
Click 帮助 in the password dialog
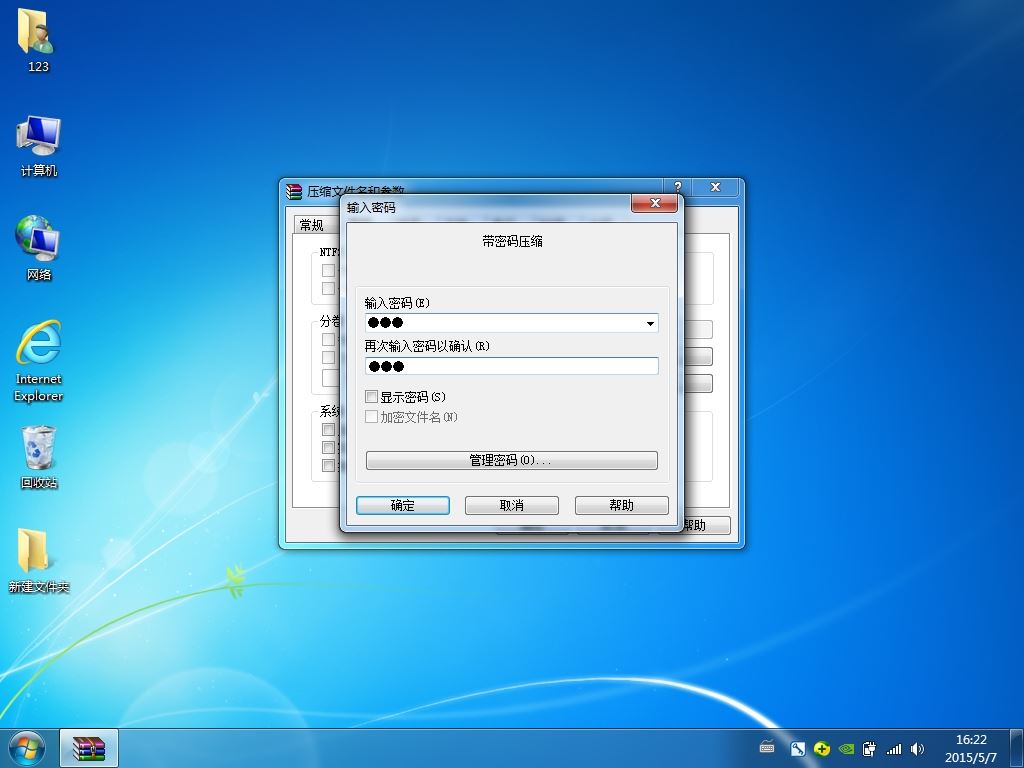621,505
